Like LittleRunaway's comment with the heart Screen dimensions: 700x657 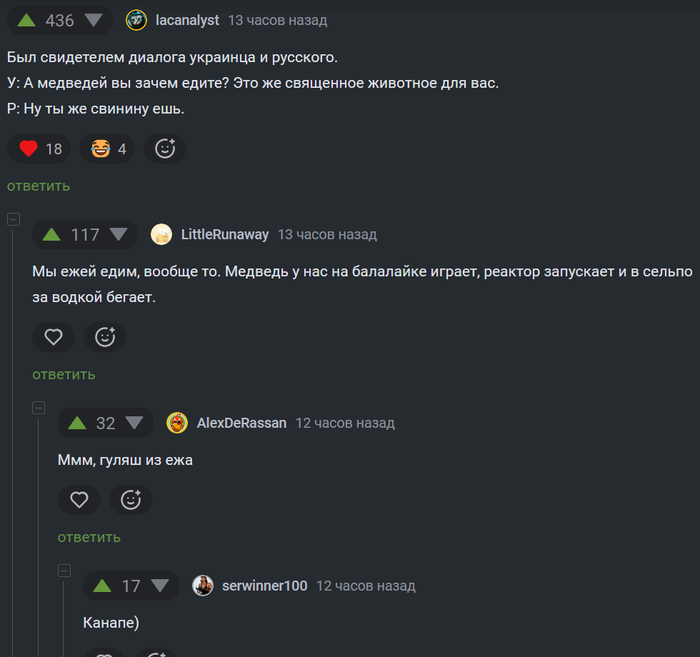click(x=54, y=337)
